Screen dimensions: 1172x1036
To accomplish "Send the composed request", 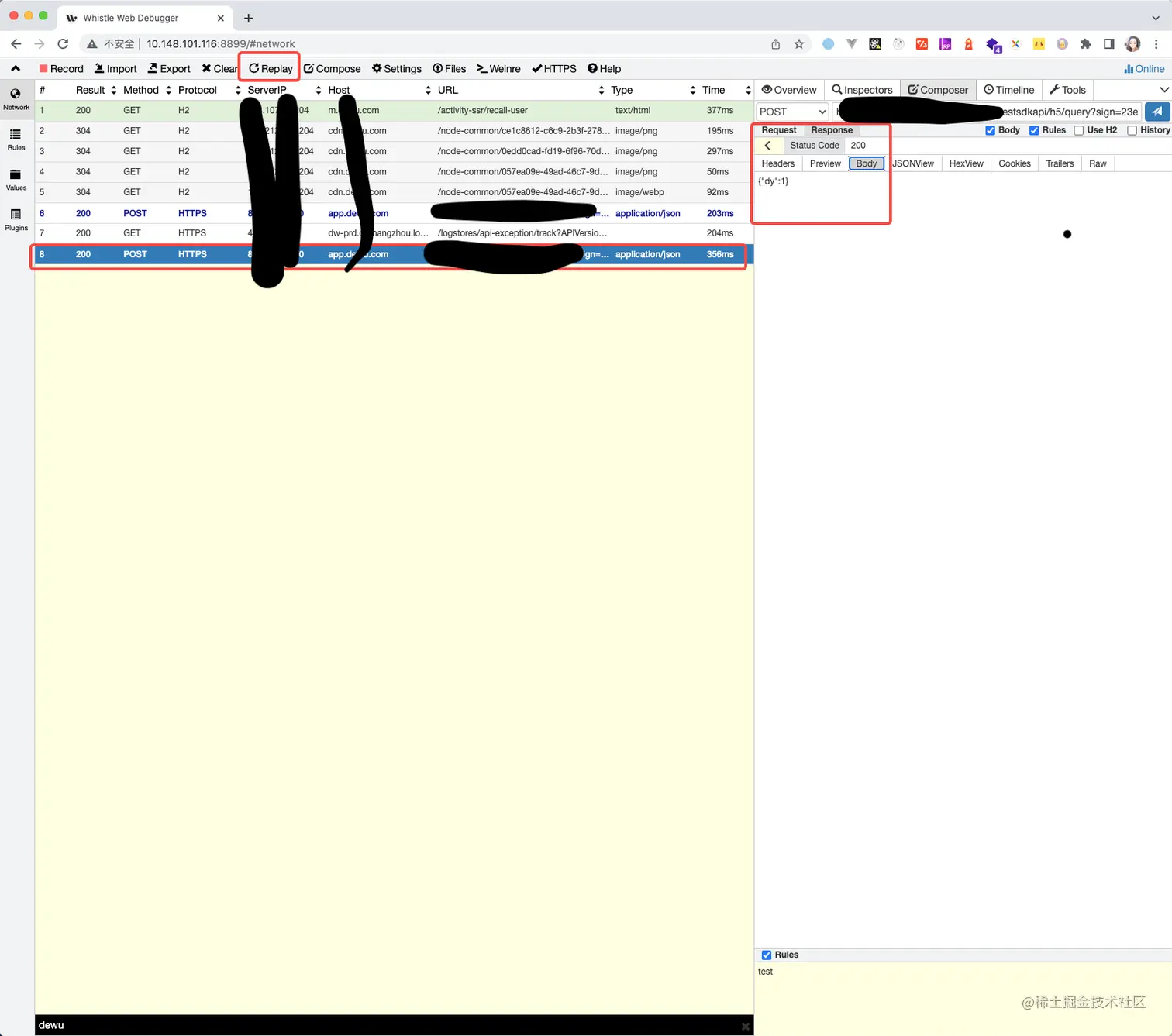I will pos(1157,112).
